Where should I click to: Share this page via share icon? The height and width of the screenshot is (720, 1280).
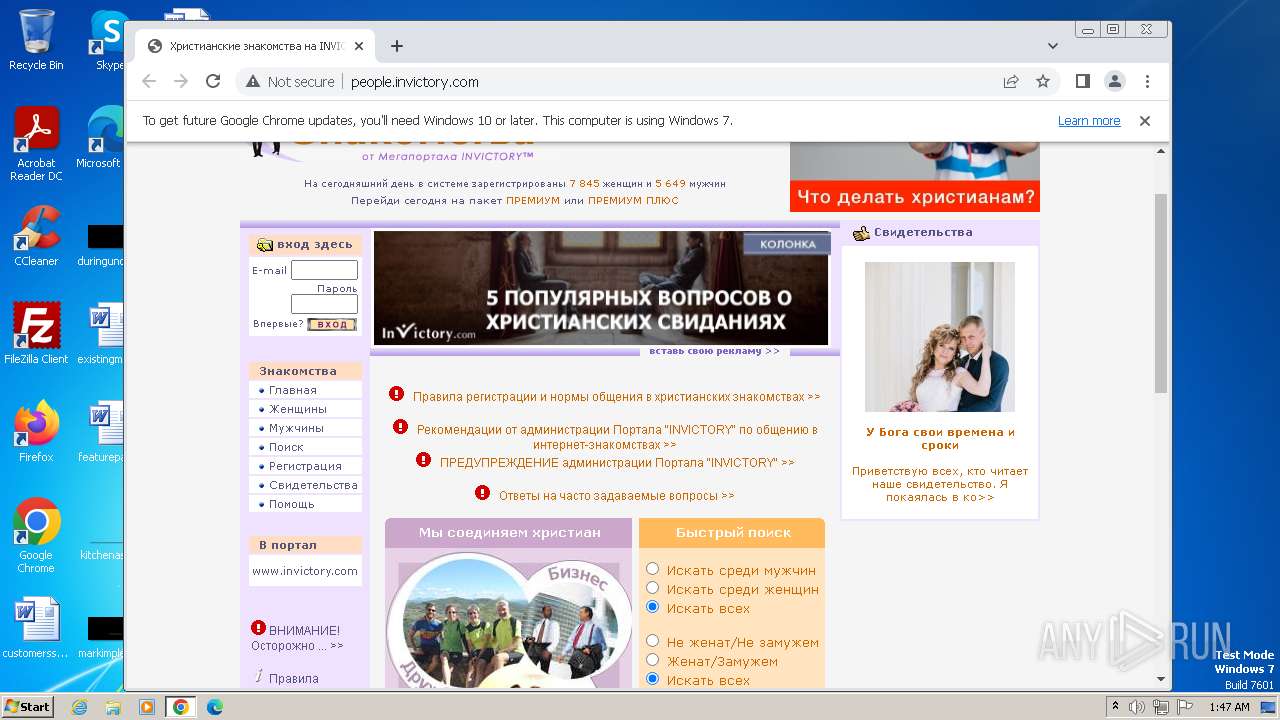pos(1011,82)
